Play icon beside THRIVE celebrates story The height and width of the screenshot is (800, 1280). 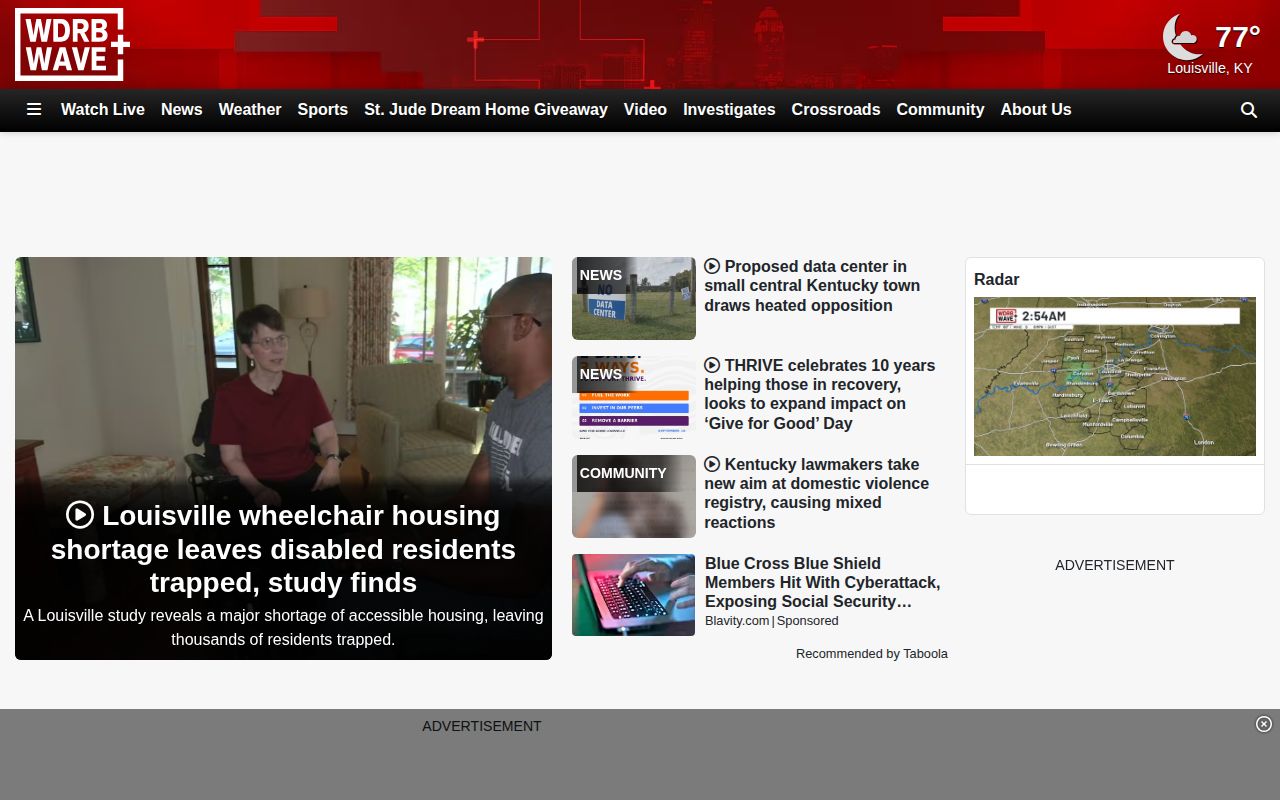point(712,365)
